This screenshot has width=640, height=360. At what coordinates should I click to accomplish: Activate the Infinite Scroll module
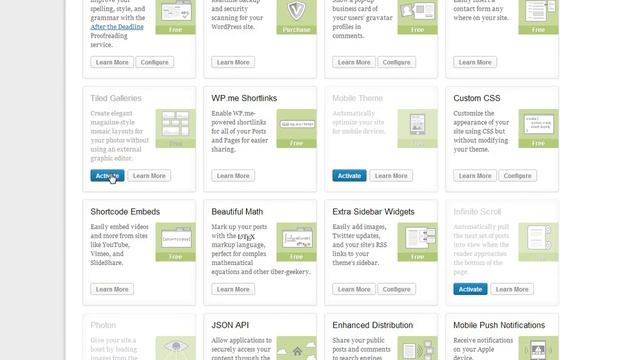[470, 289]
